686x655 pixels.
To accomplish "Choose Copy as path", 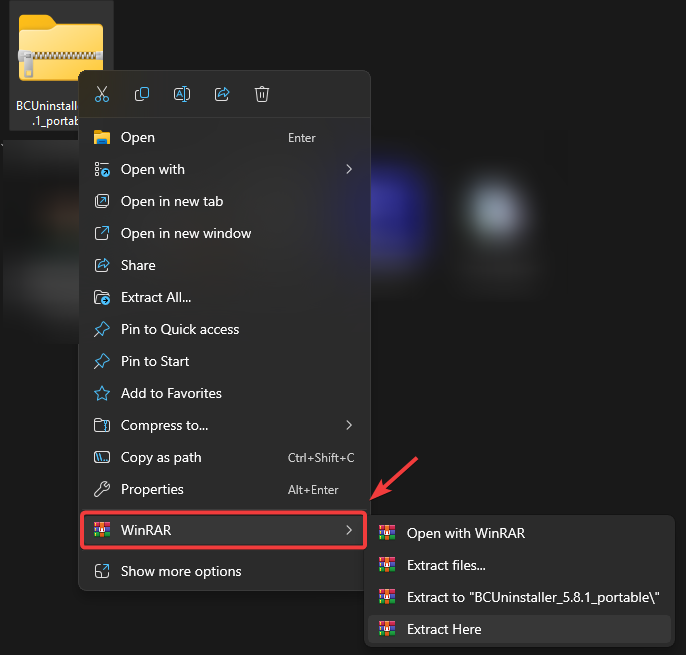I will (224, 458).
